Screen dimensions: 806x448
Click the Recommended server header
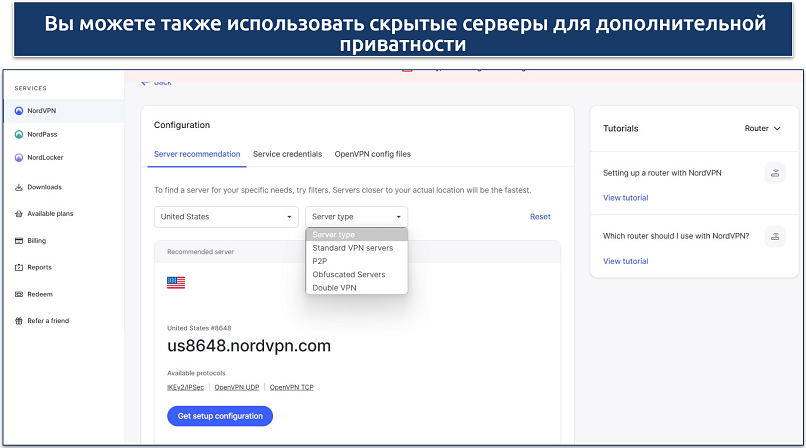[x=200, y=252]
